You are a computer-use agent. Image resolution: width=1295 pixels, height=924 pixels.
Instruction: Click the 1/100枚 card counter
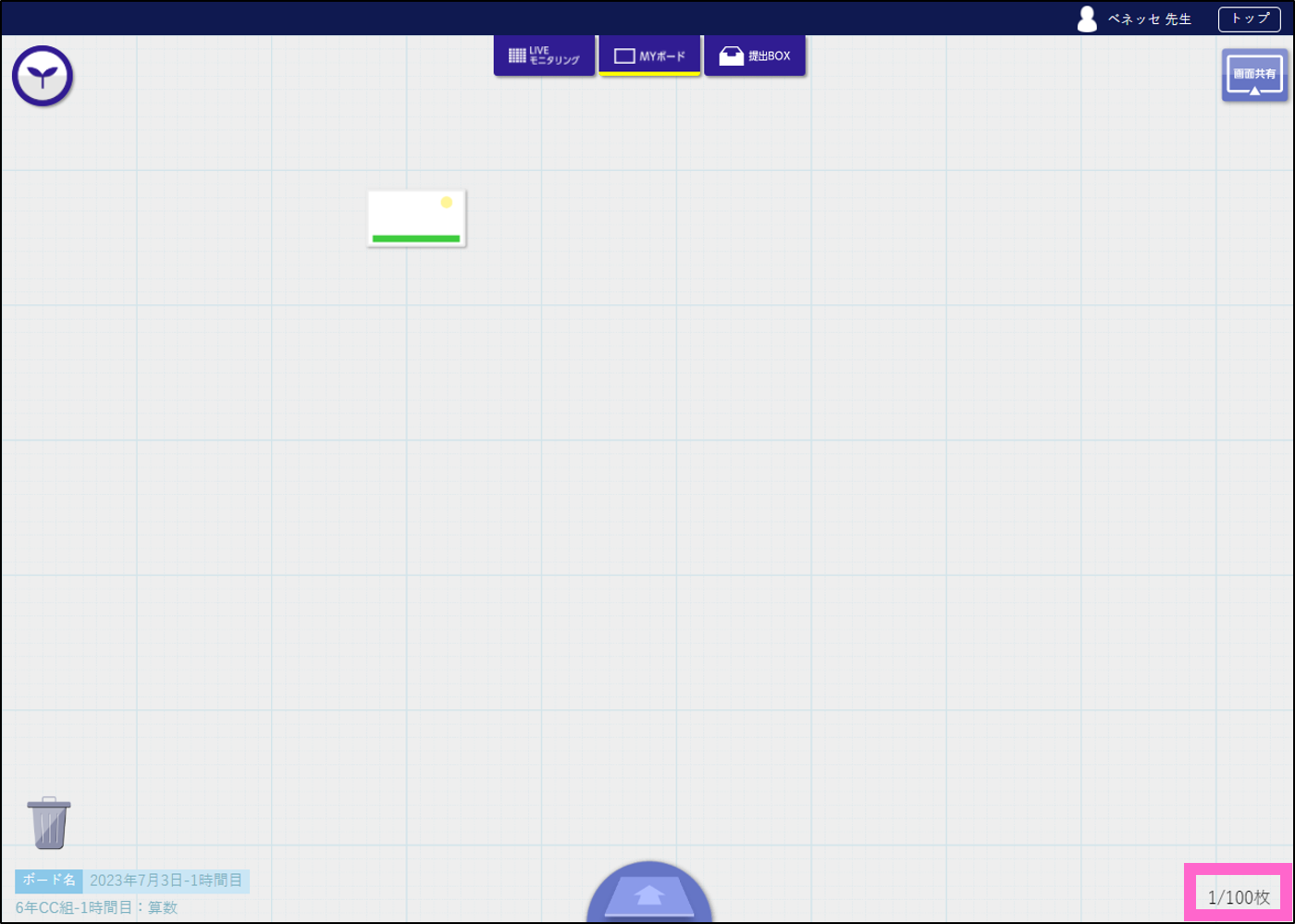1239,897
